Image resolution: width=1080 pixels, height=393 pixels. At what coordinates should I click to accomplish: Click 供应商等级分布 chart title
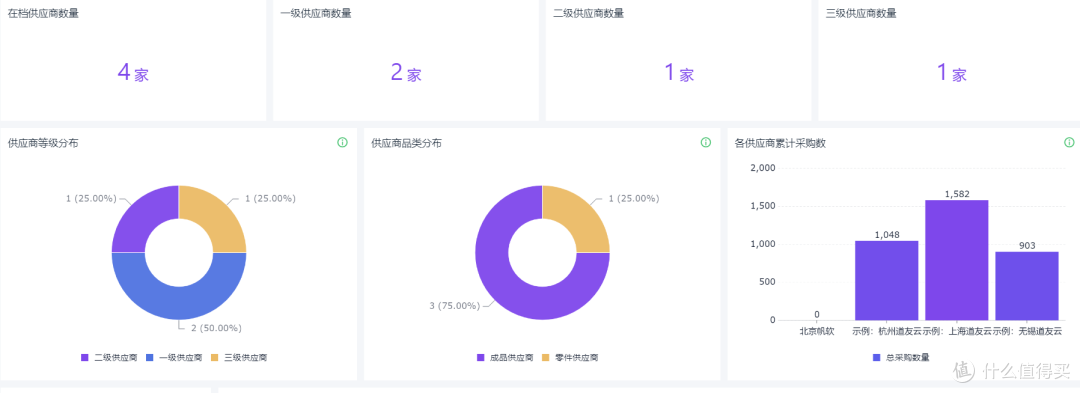[43, 143]
